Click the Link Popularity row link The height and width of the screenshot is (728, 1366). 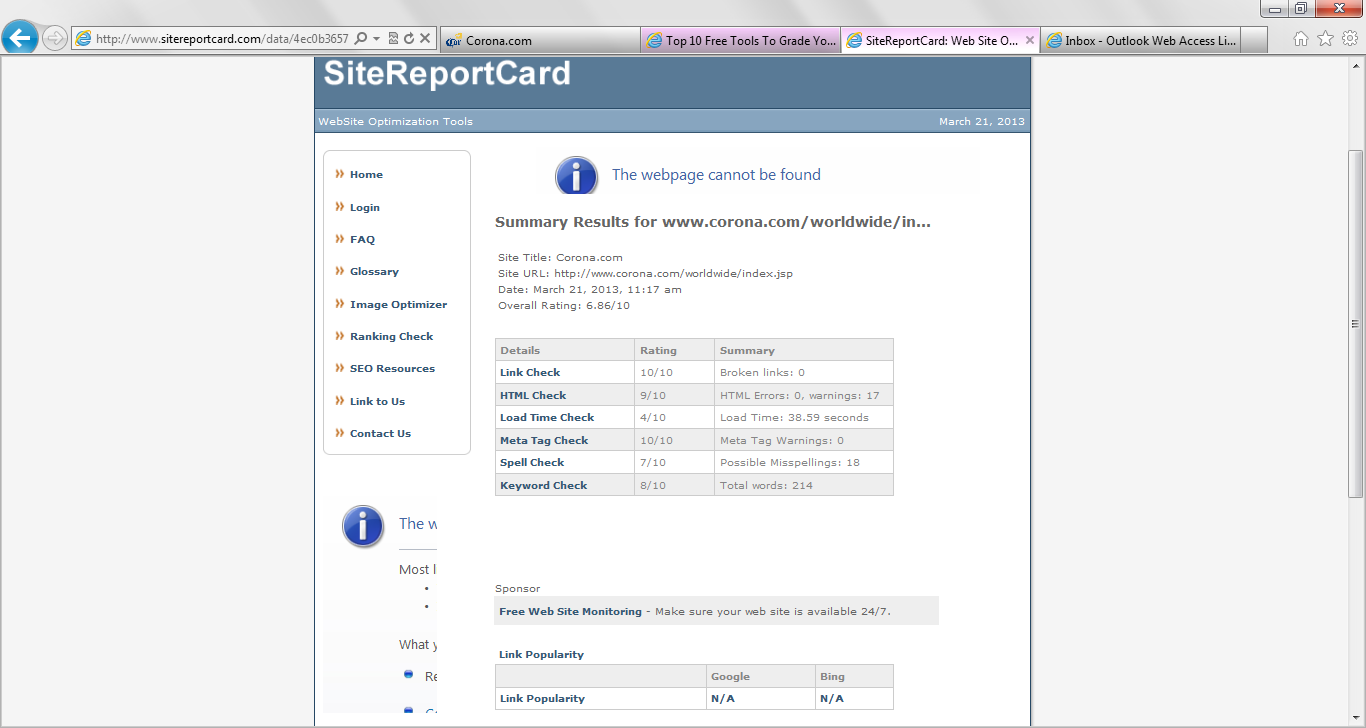[542, 698]
